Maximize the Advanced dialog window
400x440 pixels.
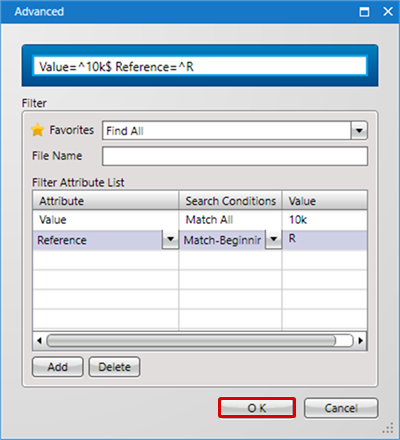pyautogui.click(x=364, y=12)
